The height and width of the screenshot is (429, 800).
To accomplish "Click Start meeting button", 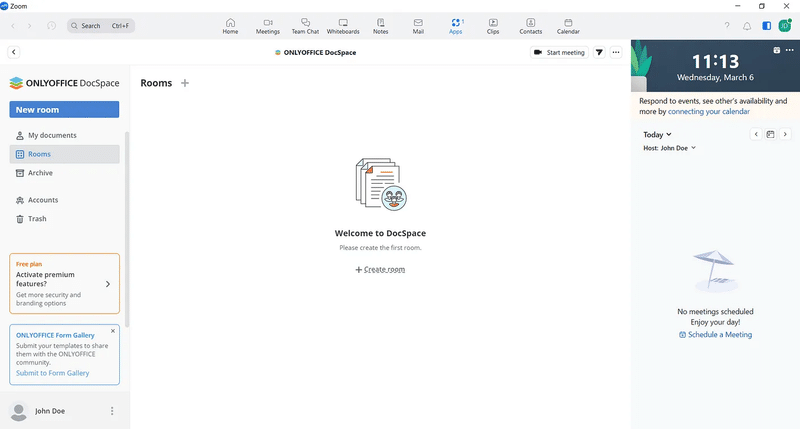I will 559,52.
